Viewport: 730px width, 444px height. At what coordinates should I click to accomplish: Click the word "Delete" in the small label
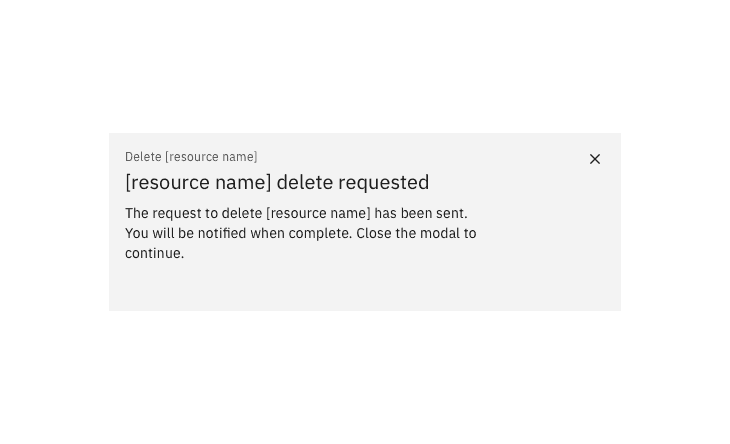click(143, 157)
